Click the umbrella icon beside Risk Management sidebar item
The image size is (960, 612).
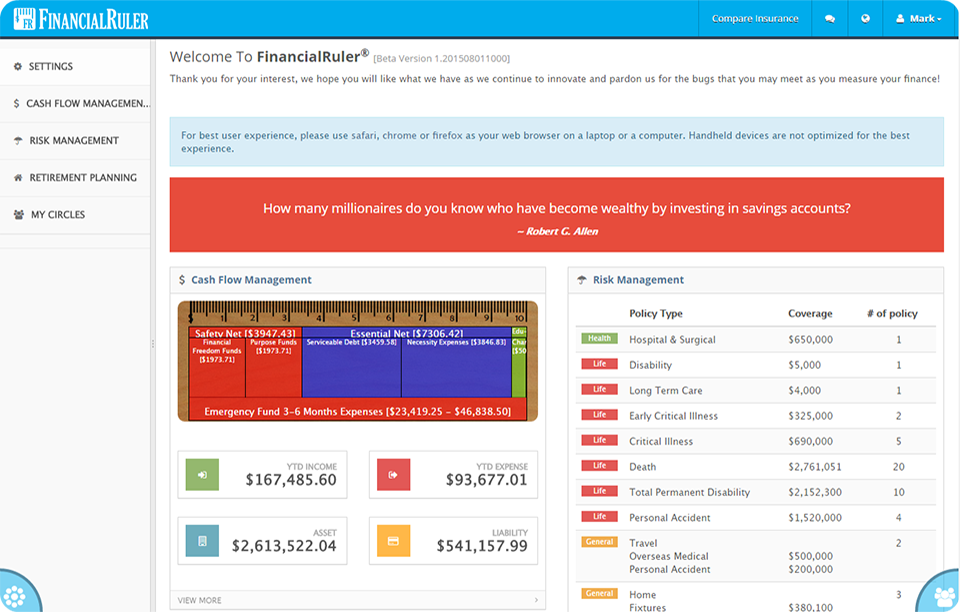18,141
